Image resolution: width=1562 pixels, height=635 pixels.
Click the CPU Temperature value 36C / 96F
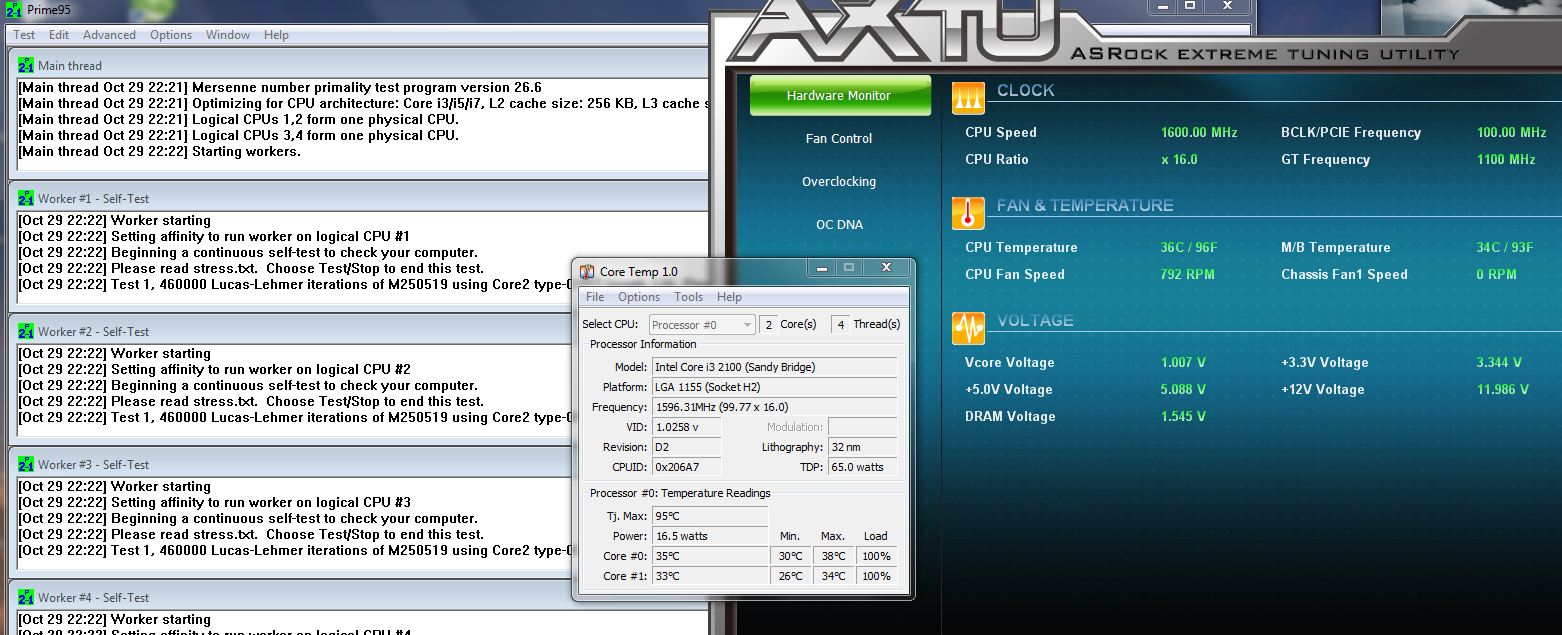click(x=1189, y=248)
